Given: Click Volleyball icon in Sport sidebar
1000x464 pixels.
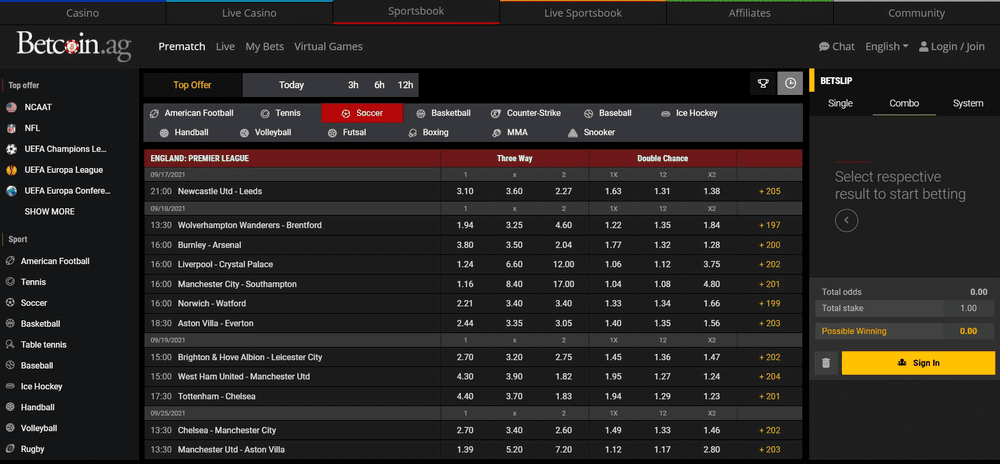Looking at the screenshot, I should coord(10,428).
